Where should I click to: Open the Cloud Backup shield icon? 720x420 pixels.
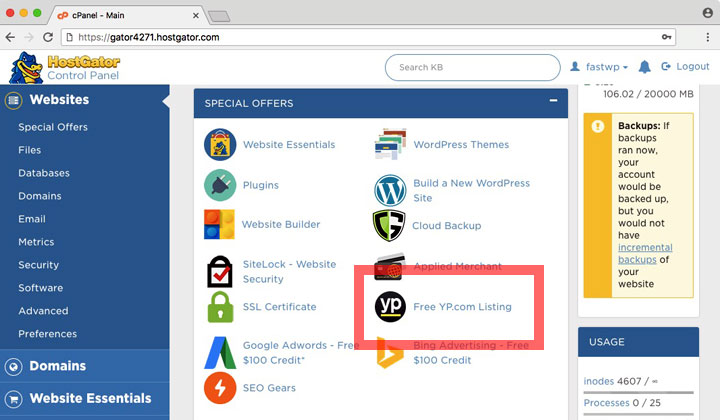(x=389, y=225)
